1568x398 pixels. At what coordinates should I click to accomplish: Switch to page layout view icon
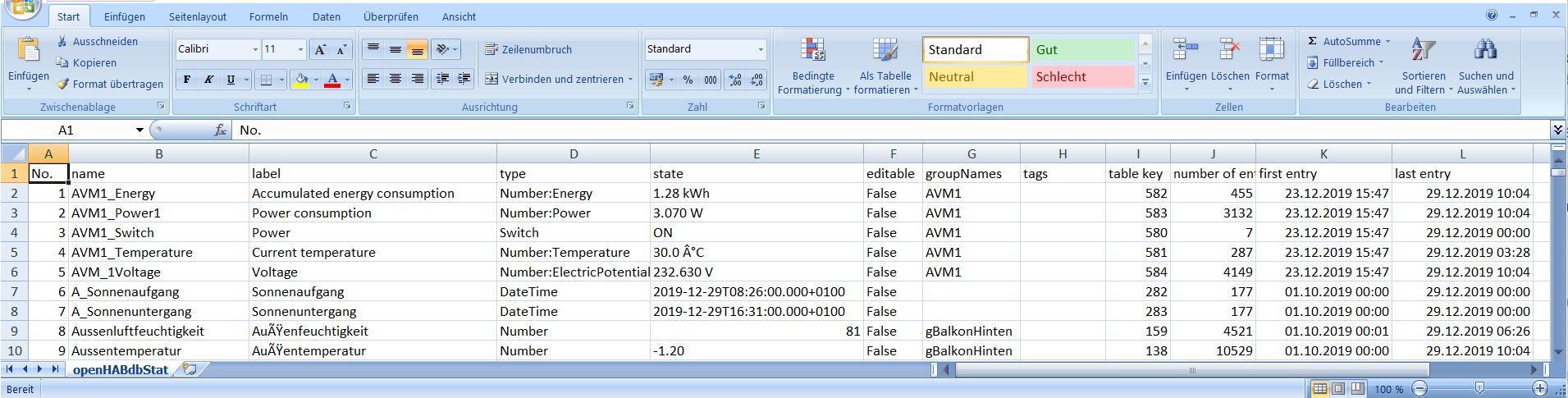tap(1338, 388)
